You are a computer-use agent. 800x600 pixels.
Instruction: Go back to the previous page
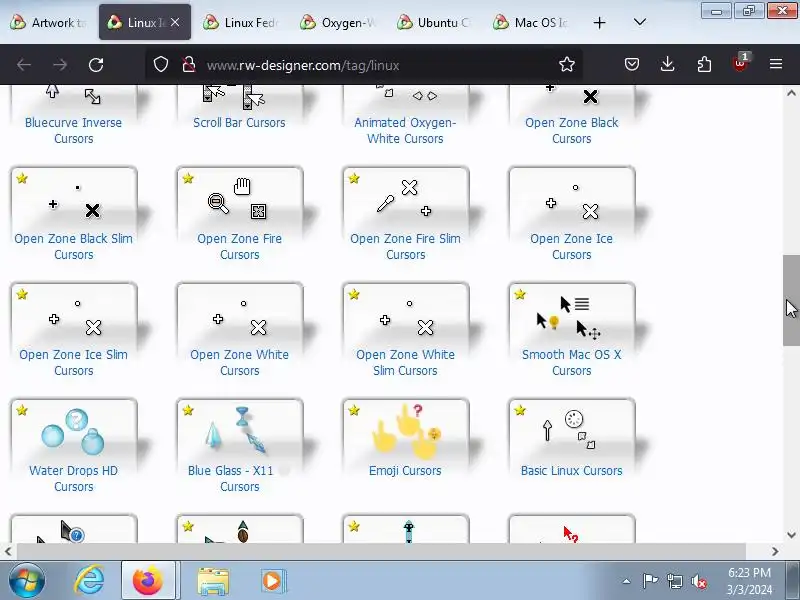[x=24, y=65]
